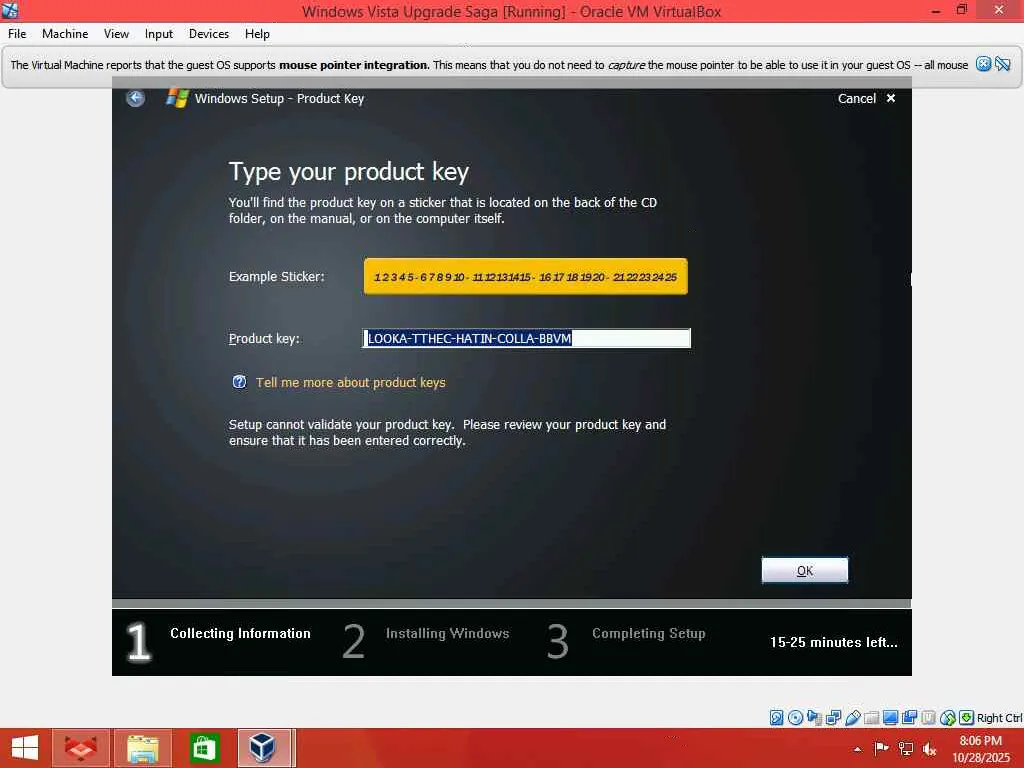Click the audio indicator in VirtualBox status bar
1024x768 pixels.
[x=814, y=718]
